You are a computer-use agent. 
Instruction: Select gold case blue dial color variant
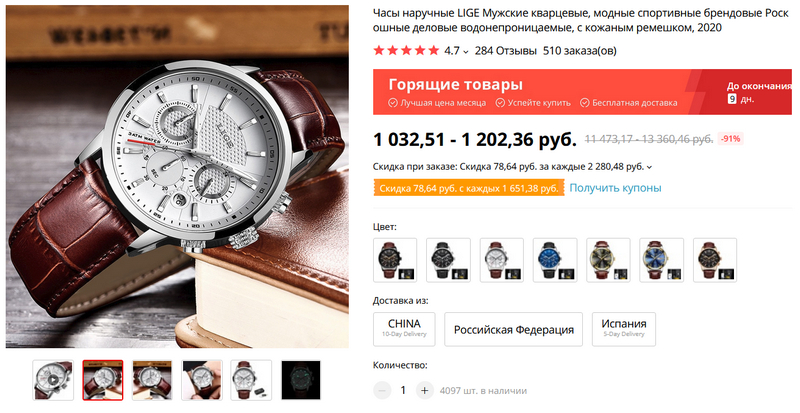(x=661, y=260)
